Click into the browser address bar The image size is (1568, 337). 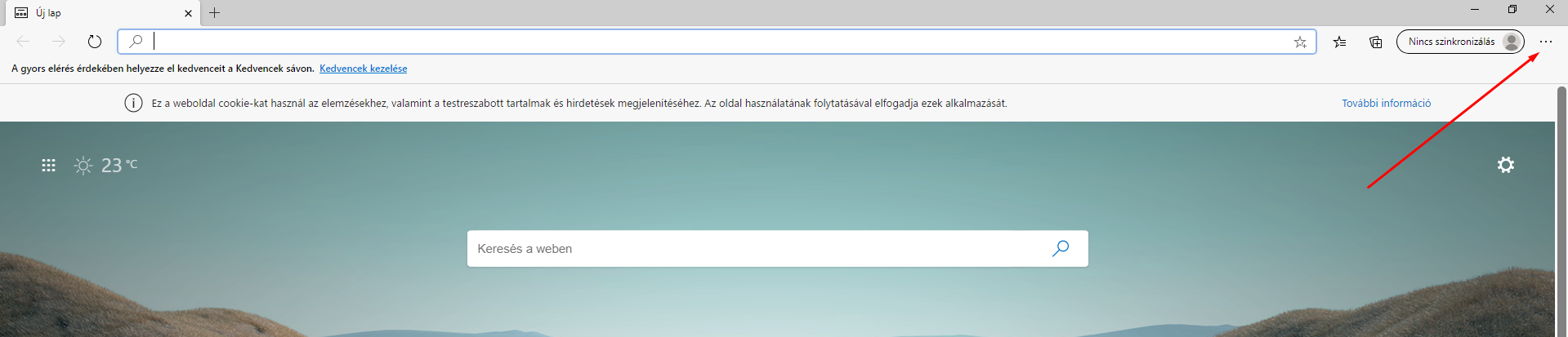pyautogui.click(x=717, y=42)
